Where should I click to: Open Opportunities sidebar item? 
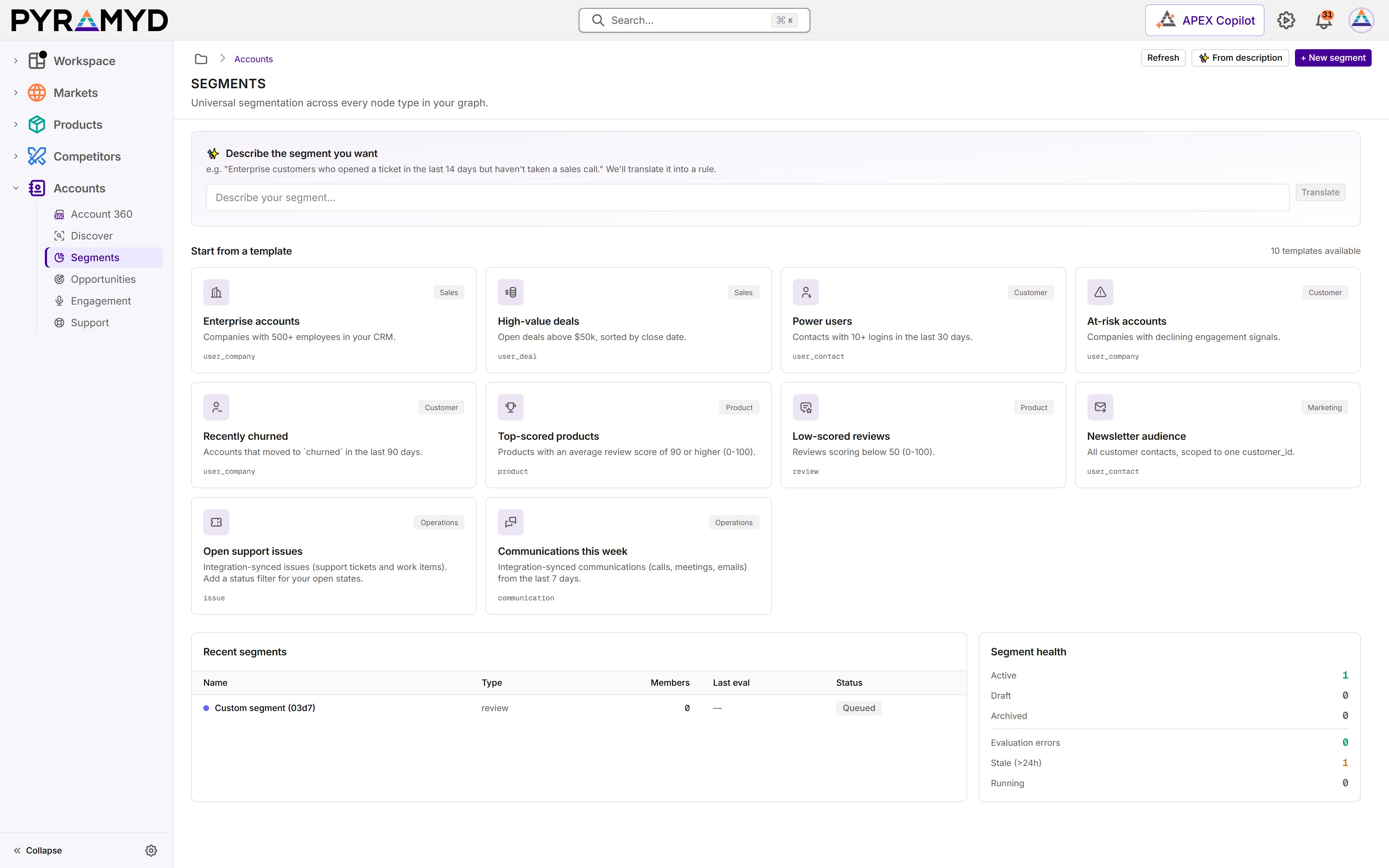103,279
